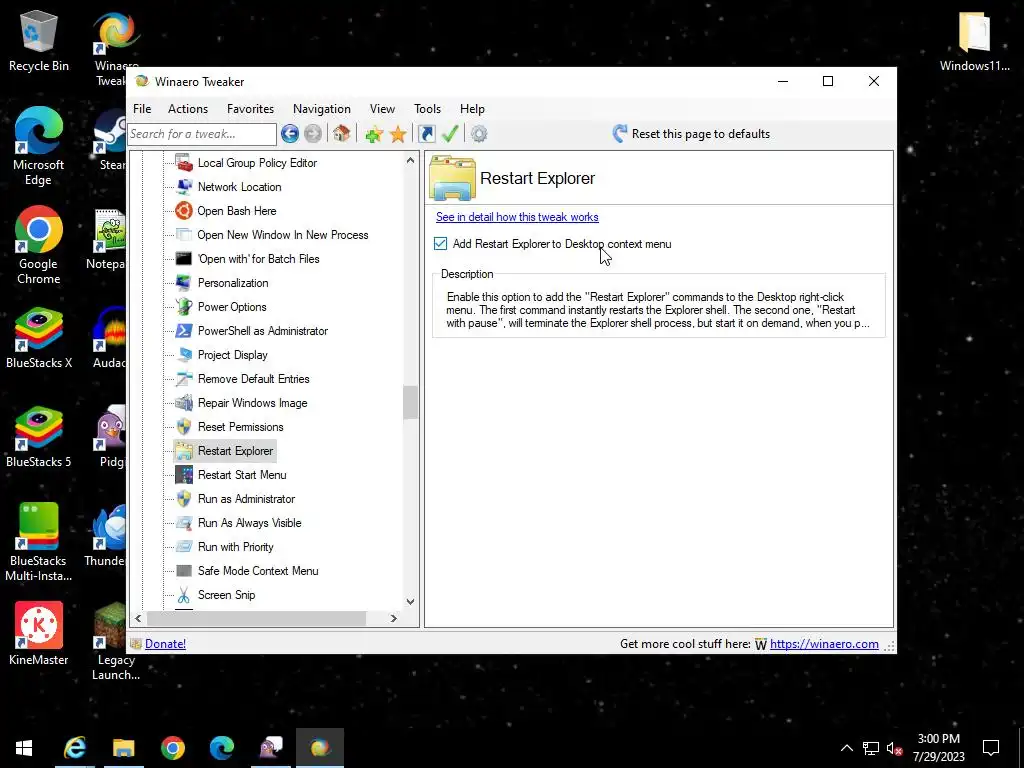Click the Search for a tweak field
The height and width of the screenshot is (768, 1024).
click(202, 134)
